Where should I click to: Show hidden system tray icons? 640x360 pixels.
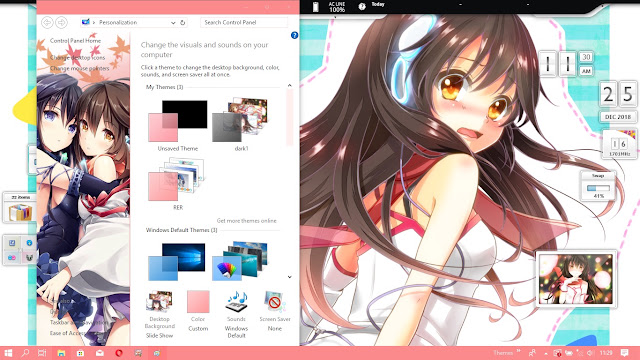coord(546,353)
